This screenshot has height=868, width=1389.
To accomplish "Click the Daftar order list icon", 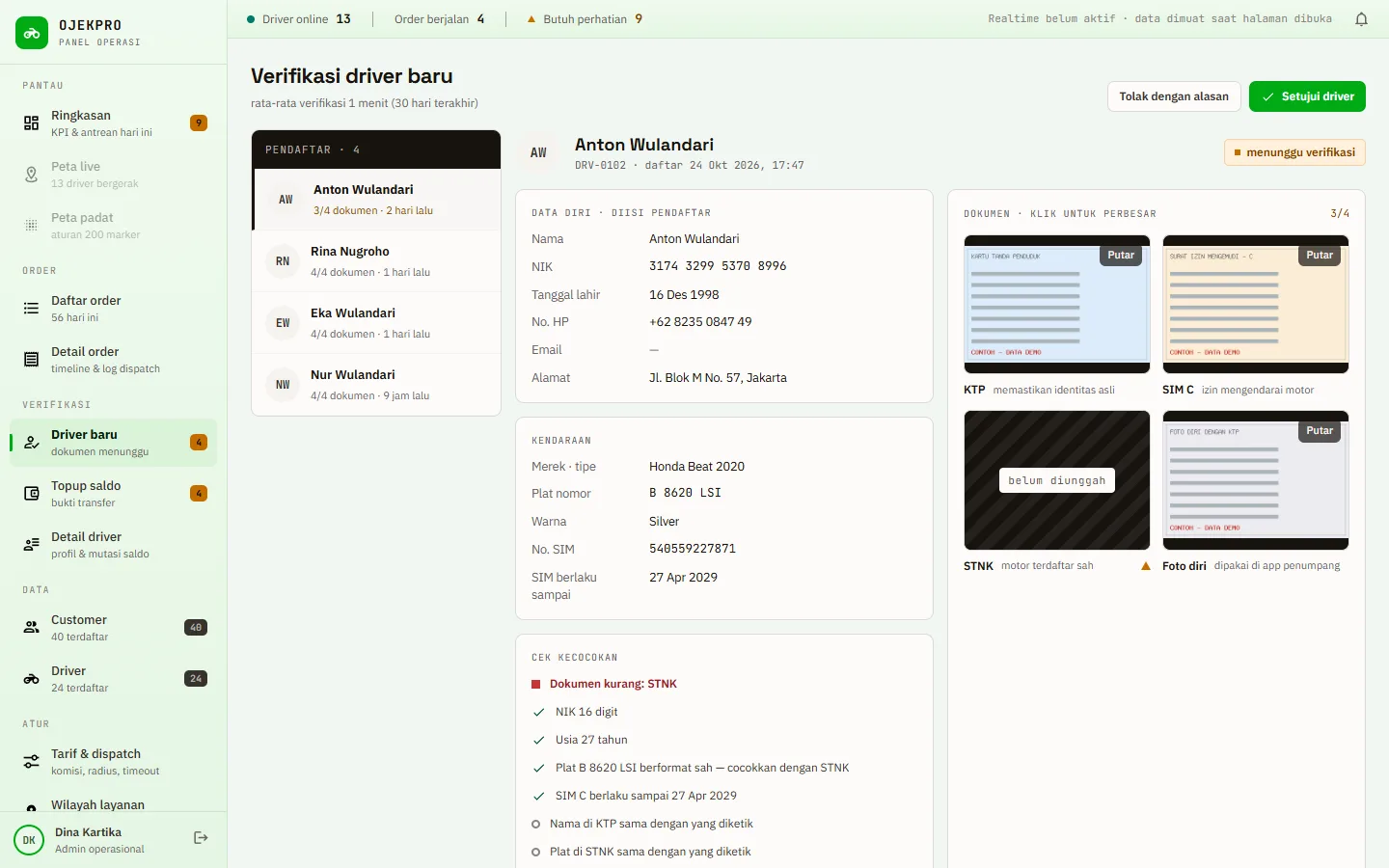I will (32, 309).
